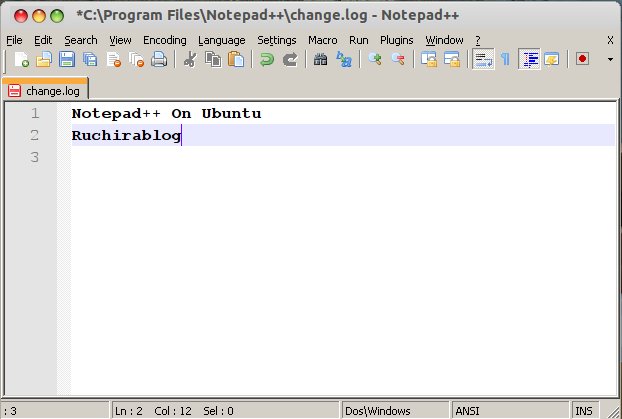This screenshot has width=622, height=419.
Task: Zoom out with the magnifier minus icon
Action: point(398,60)
